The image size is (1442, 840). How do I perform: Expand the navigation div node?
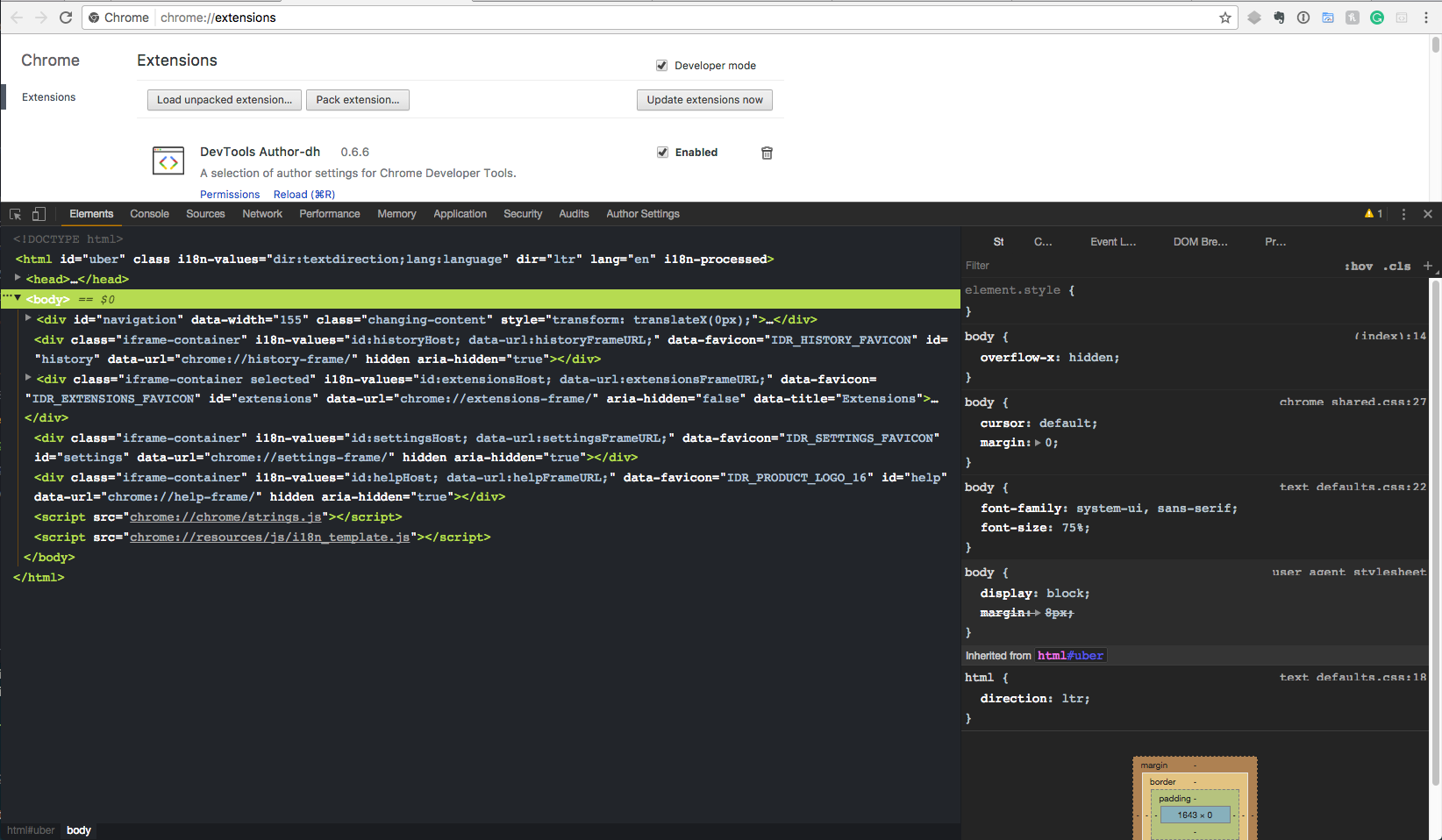(28, 318)
